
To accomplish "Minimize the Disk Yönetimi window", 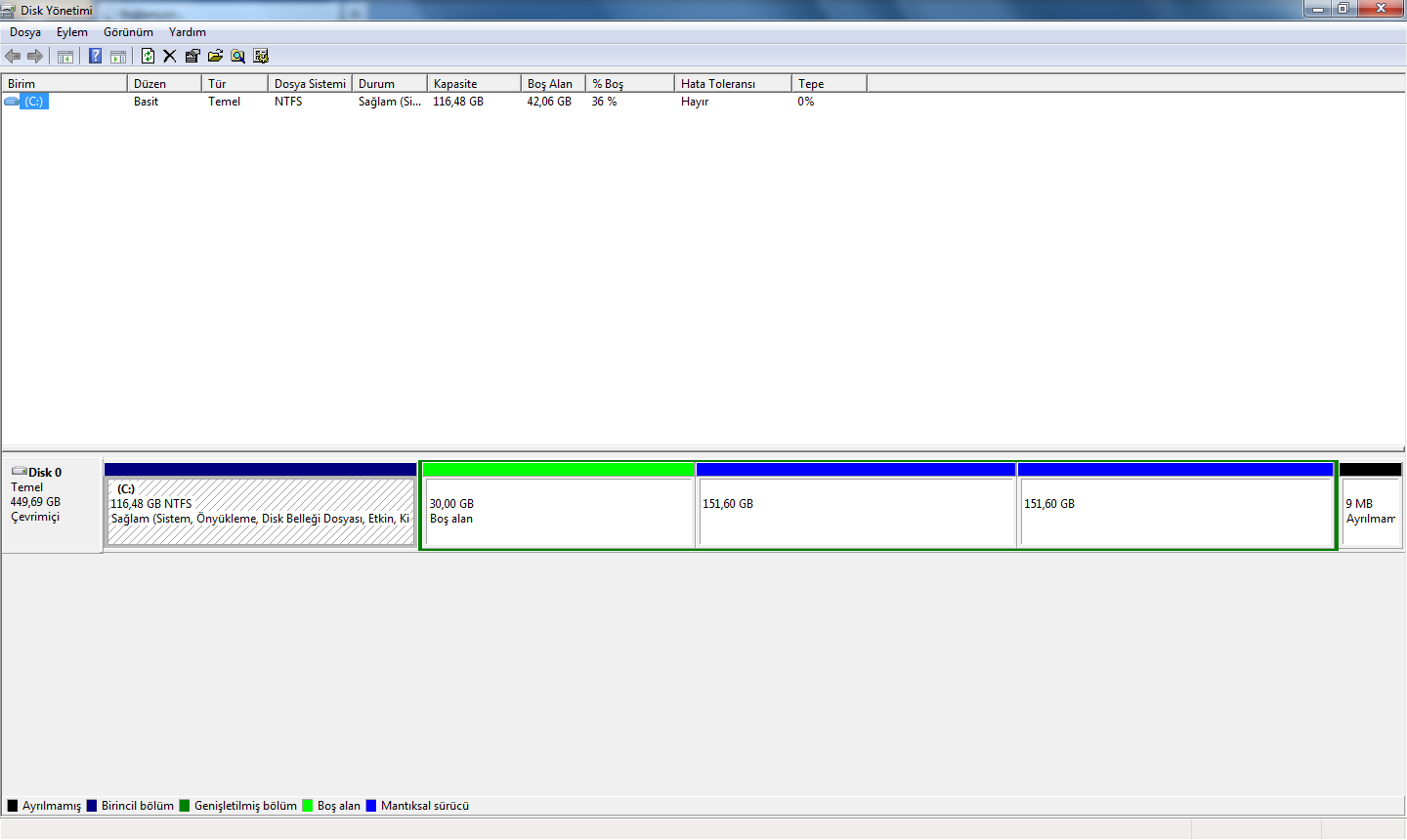I will pyautogui.click(x=1318, y=9).
